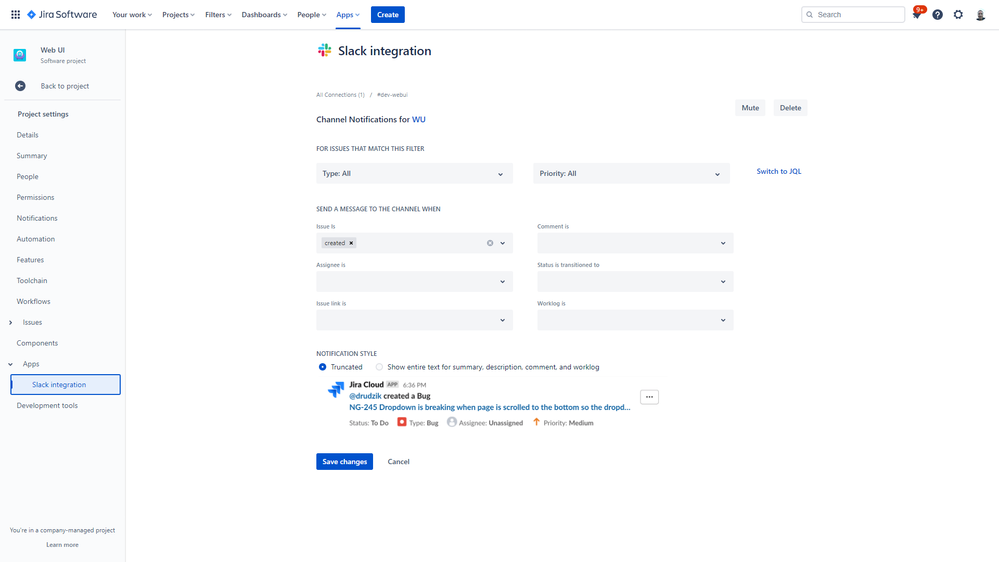Open Notifications settings
This screenshot has height=562, width=999.
pyautogui.click(x=37, y=218)
